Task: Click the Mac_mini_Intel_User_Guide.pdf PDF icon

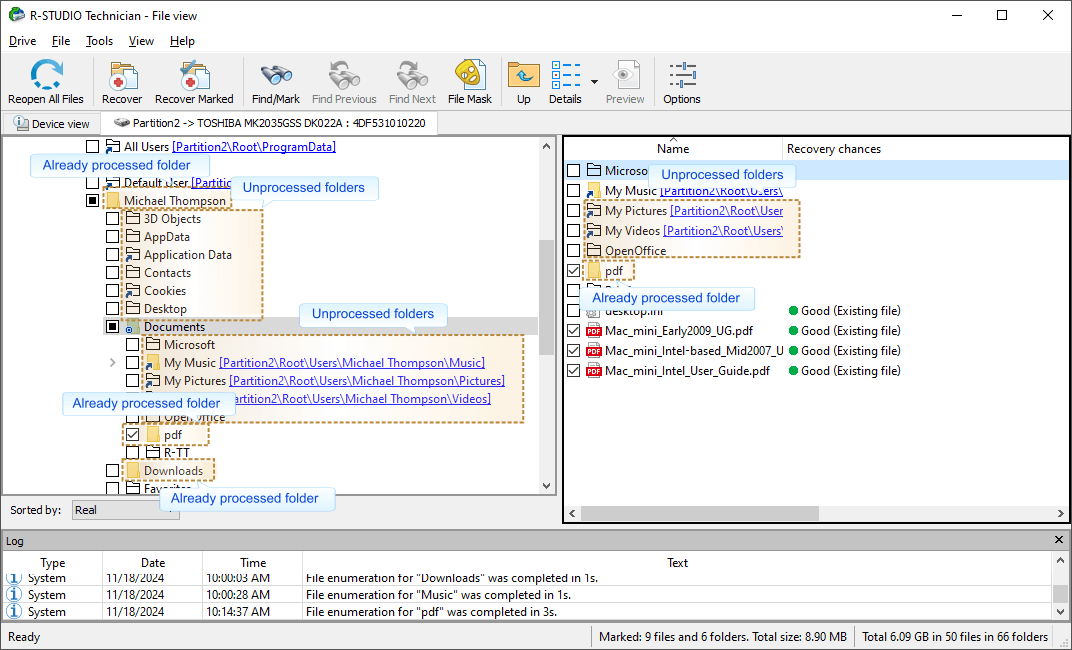Action: pyautogui.click(x=593, y=371)
